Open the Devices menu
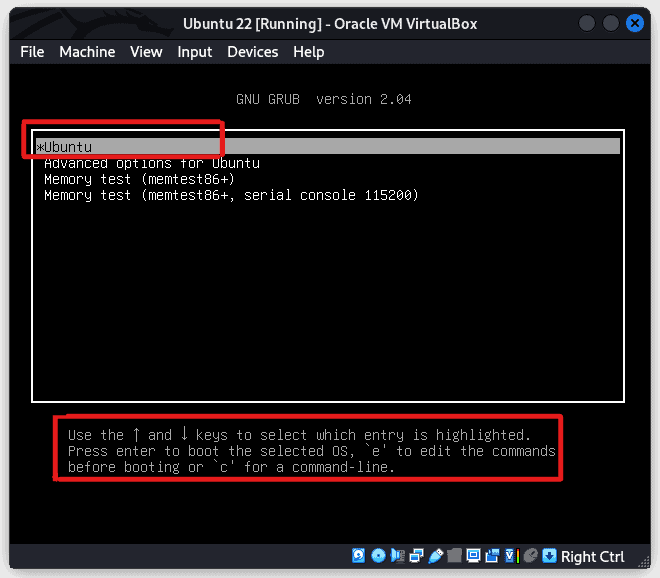This screenshot has width=660, height=578. click(x=252, y=52)
